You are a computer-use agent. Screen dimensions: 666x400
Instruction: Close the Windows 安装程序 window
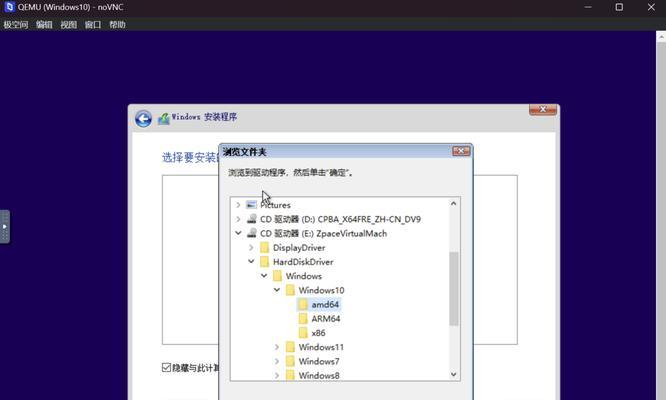coord(543,110)
